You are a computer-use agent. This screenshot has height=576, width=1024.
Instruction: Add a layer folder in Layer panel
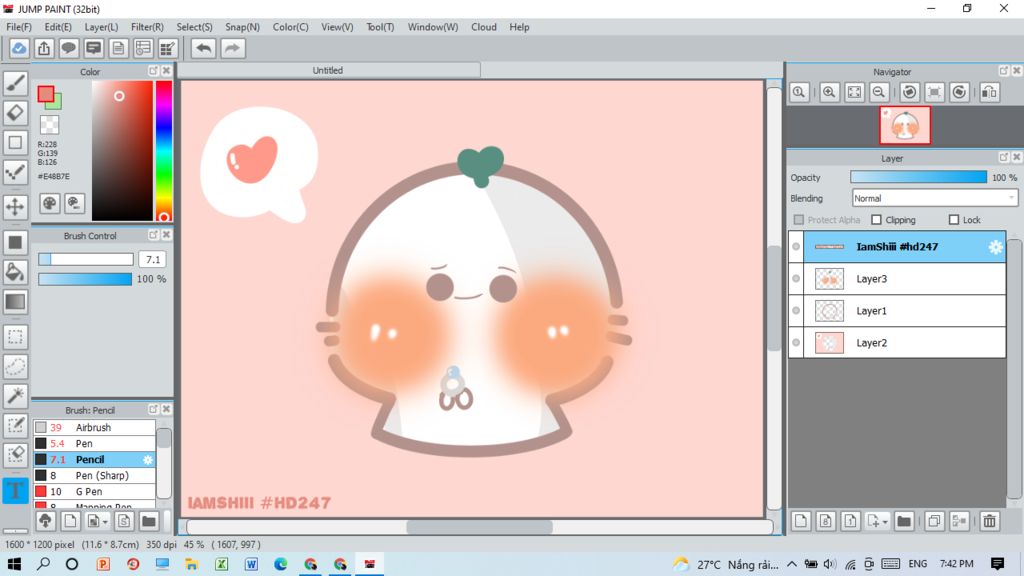coord(904,520)
